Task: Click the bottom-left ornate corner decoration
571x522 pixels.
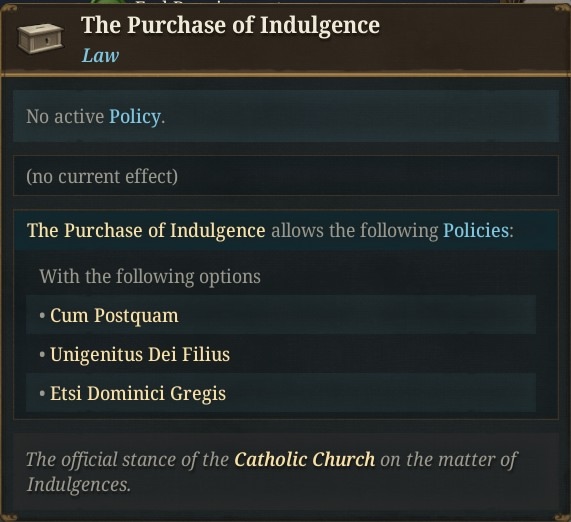Action: tap(9, 517)
